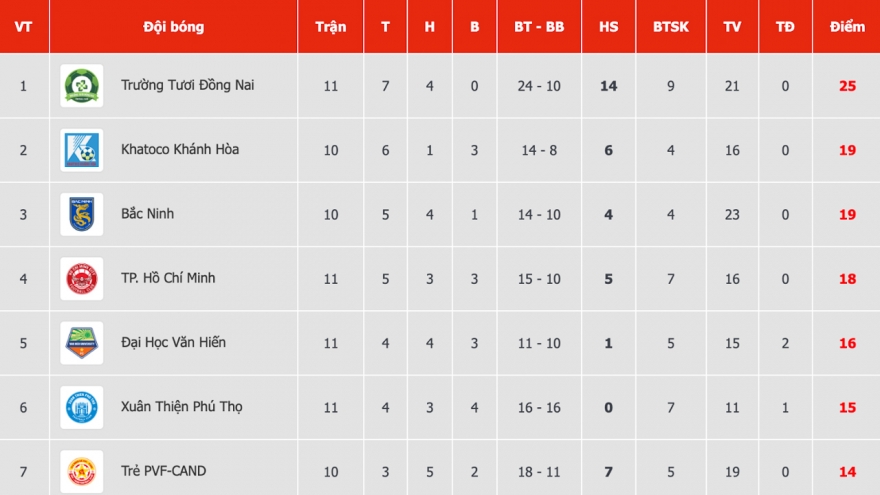Select the Đại Học Văn Hiến team name

click(173, 342)
